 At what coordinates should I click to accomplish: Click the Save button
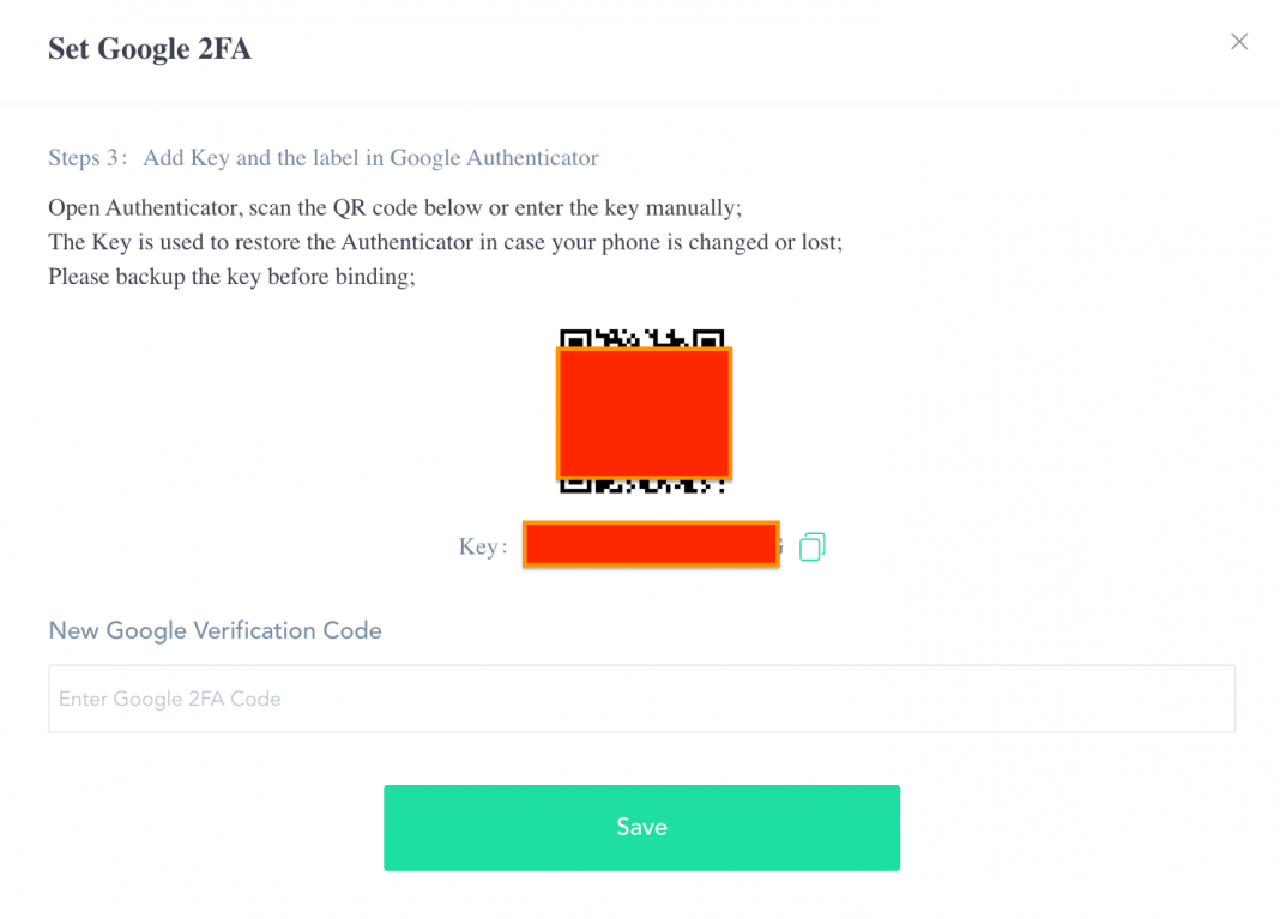click(x=642, y=827)
